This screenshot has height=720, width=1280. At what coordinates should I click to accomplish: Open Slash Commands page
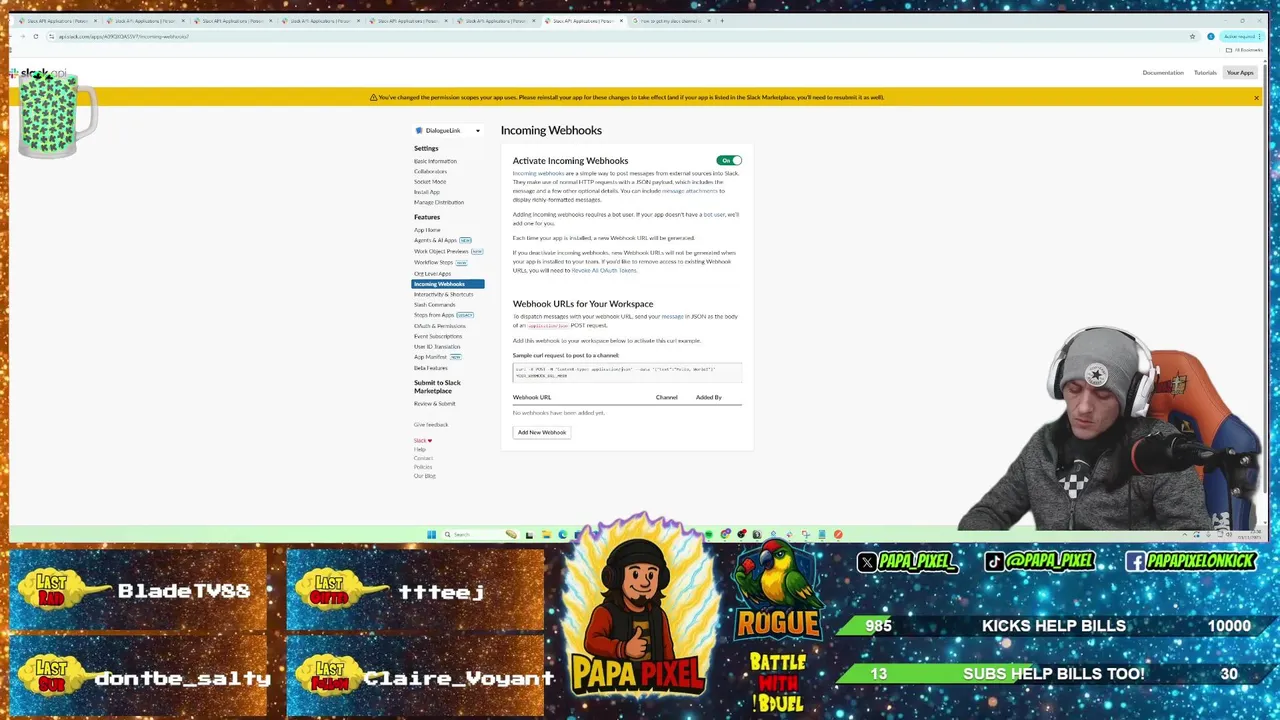pos(434,304)
